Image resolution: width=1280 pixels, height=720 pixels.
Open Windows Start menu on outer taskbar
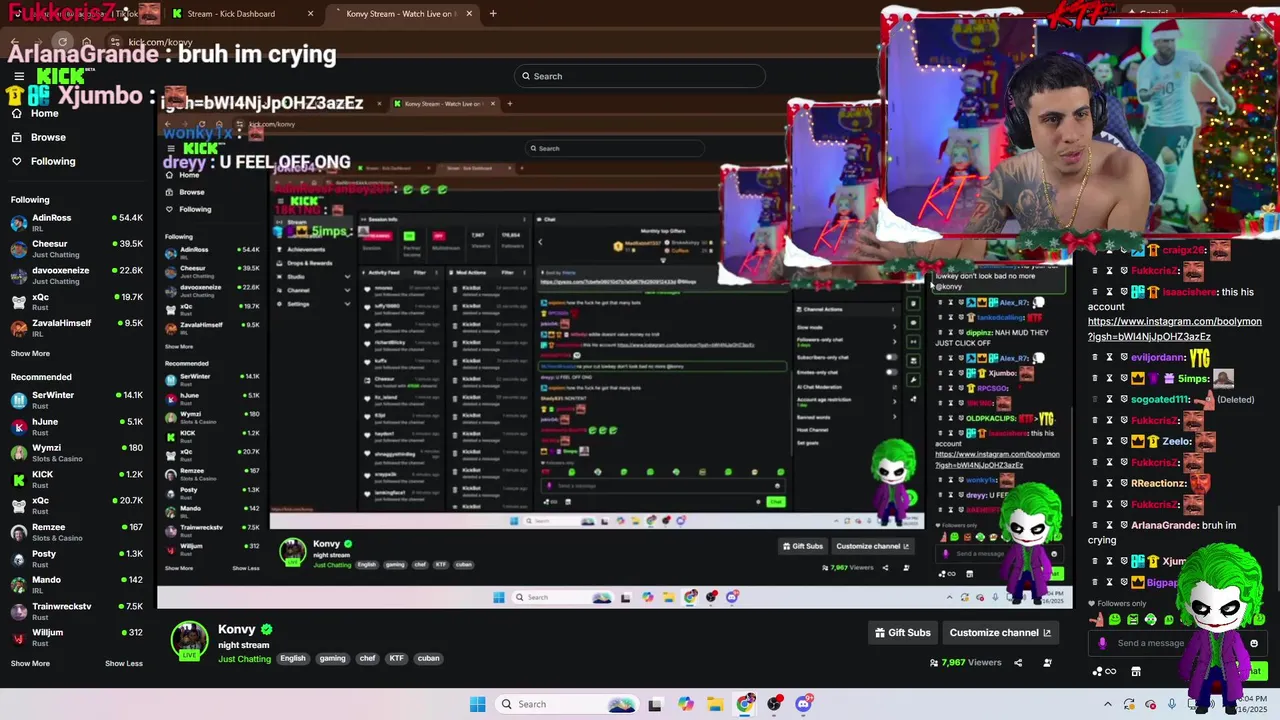tap(477, 704)
